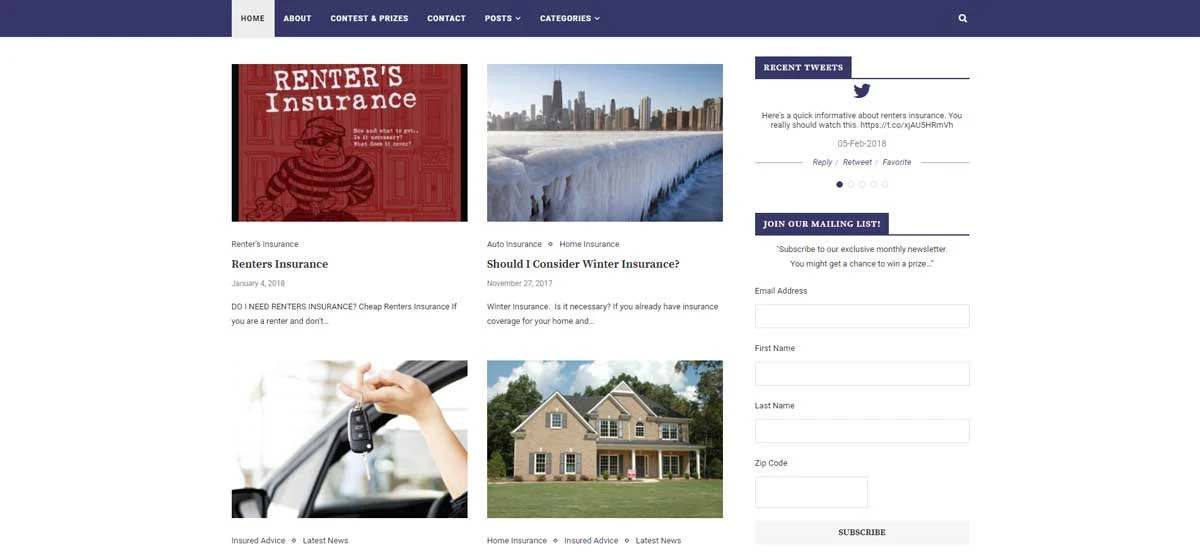1200x555 pixels.
Task: Click the Reply link under tweet
Action: click(x=822, y=162)
